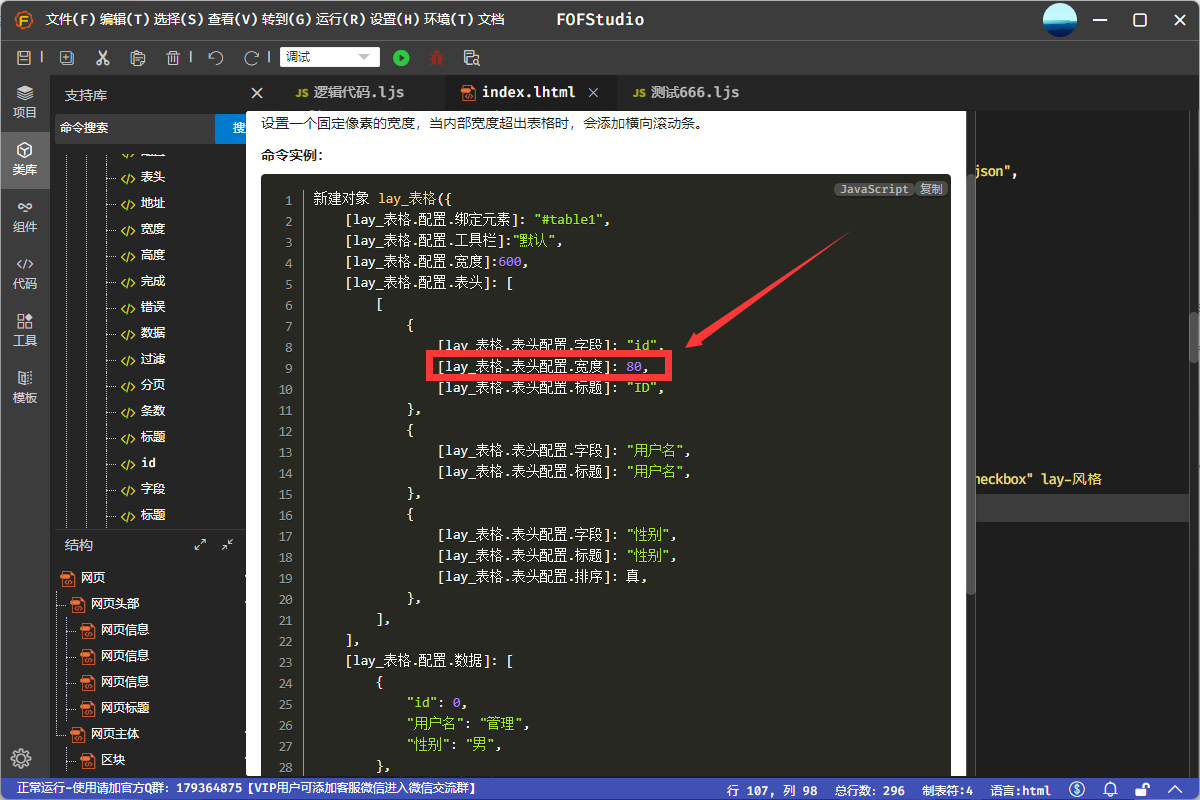Select the id item in the command tree
The width and height of the screenshot is (1200, 800).
(148, 463)
